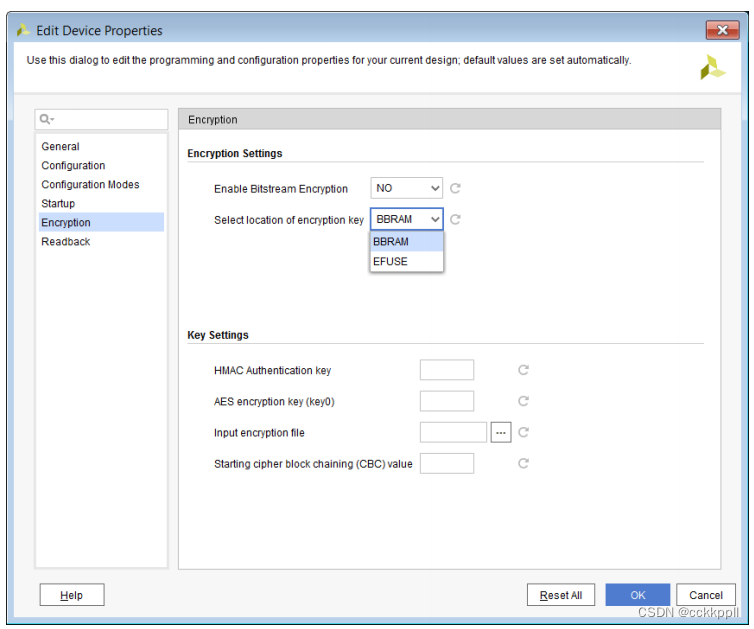Viewport: 754px width, 629px height.
Task: Click the HMAC Authentication key field
Action: pyautogui.click(x=447, y=370)
